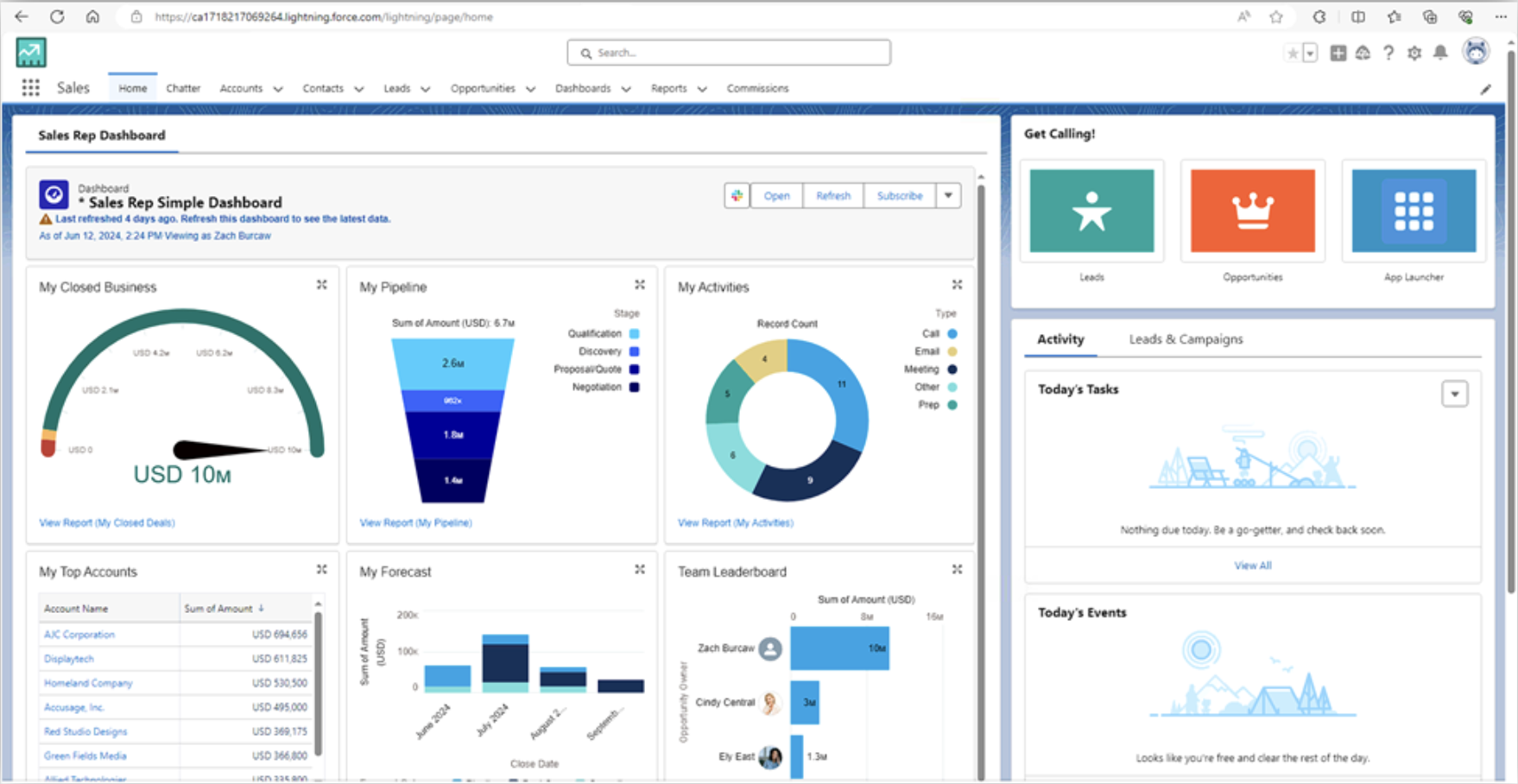Click the Slack icon beside Open

click(737, 196)
